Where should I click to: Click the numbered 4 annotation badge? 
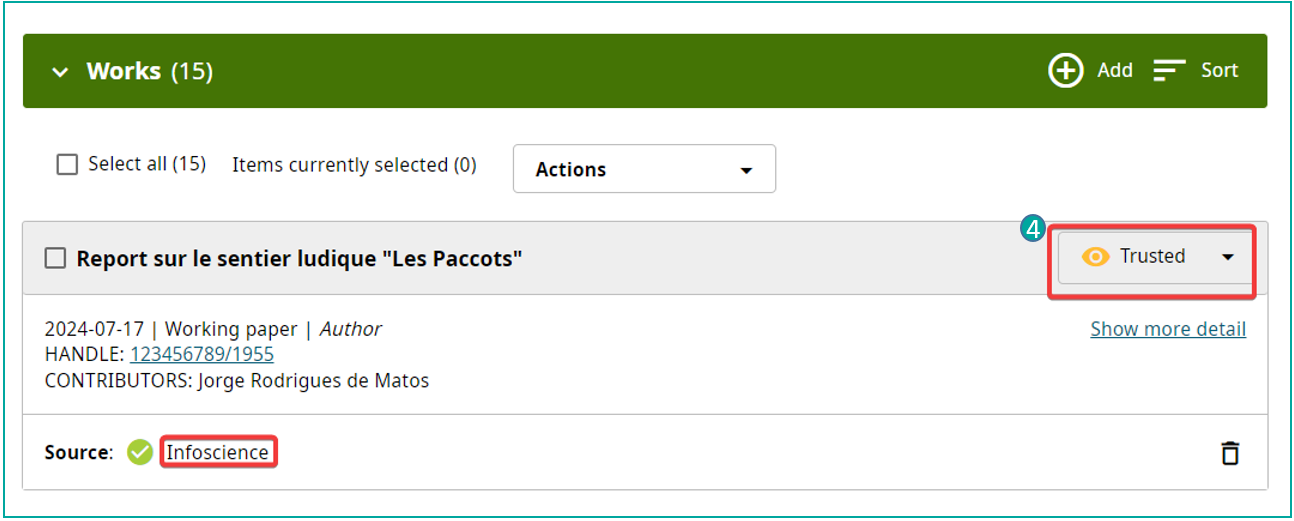pyautogui.click(x=1031, y=230)
